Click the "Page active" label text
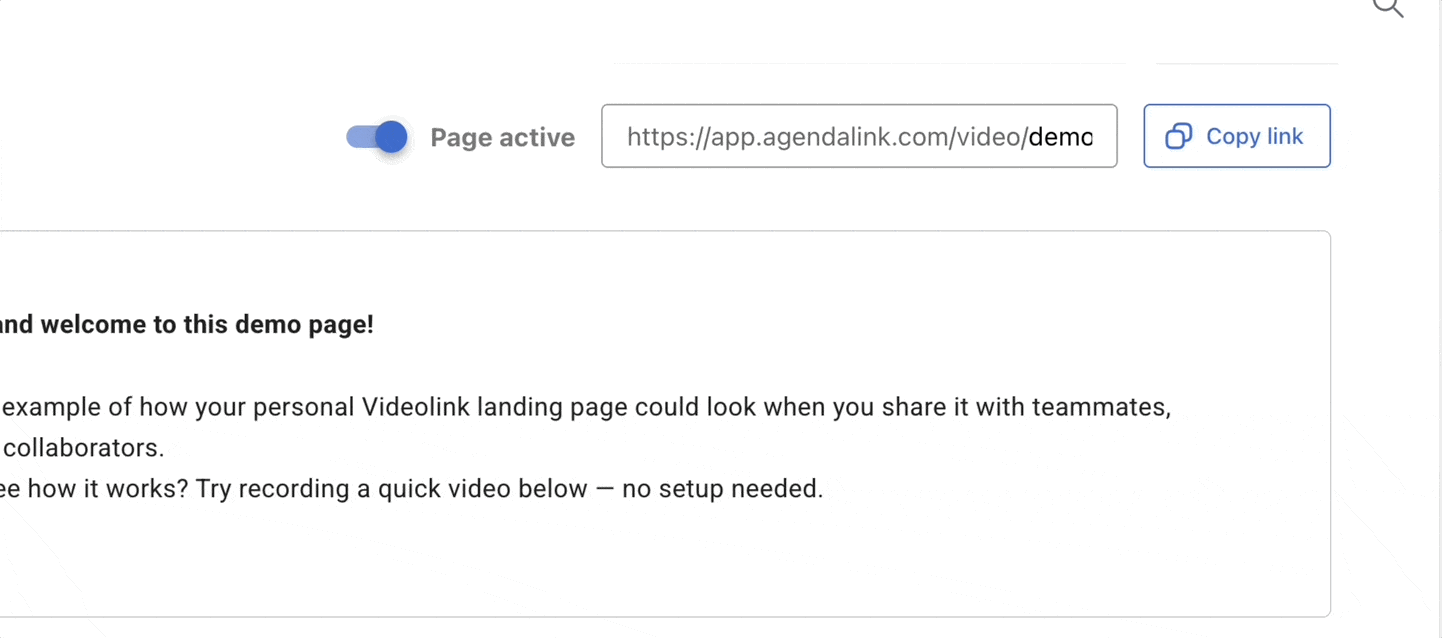This screenshot has width=1442, height=638. click(502, 138)
